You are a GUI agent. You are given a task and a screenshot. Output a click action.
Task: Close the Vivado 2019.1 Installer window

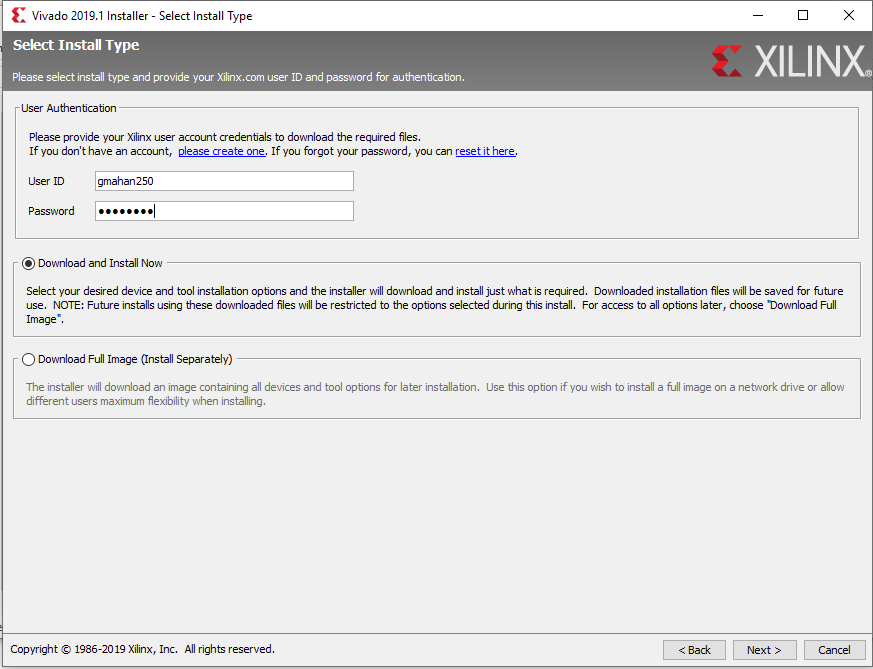[x=849, y=15]
